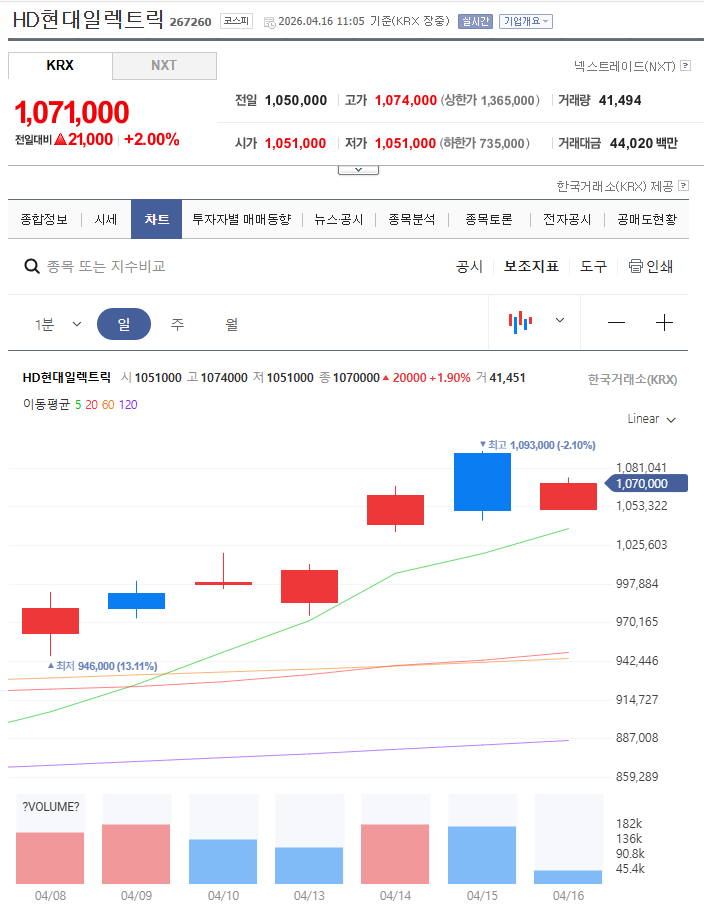Open the 종합정보 tab

click(x=44, y=219)
